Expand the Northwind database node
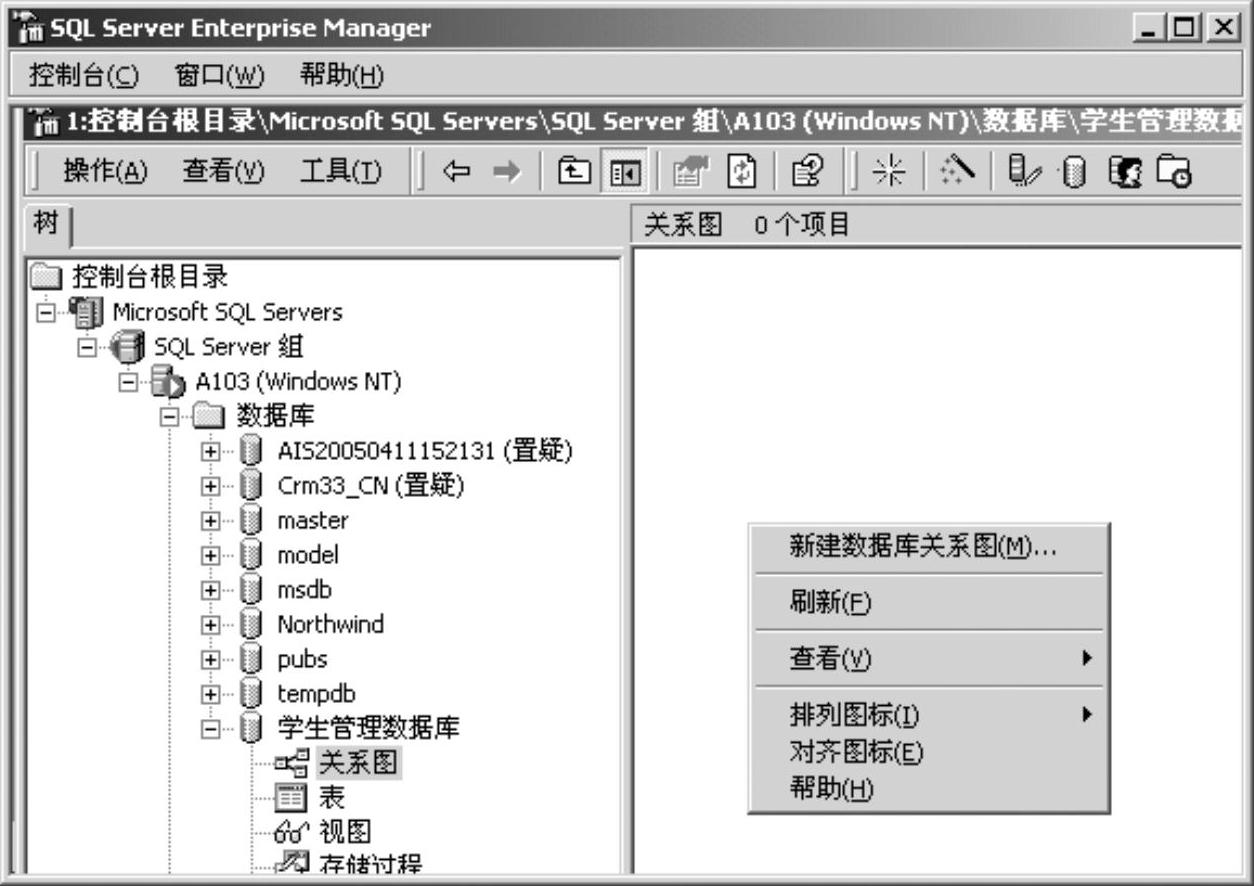 point(211,624)
